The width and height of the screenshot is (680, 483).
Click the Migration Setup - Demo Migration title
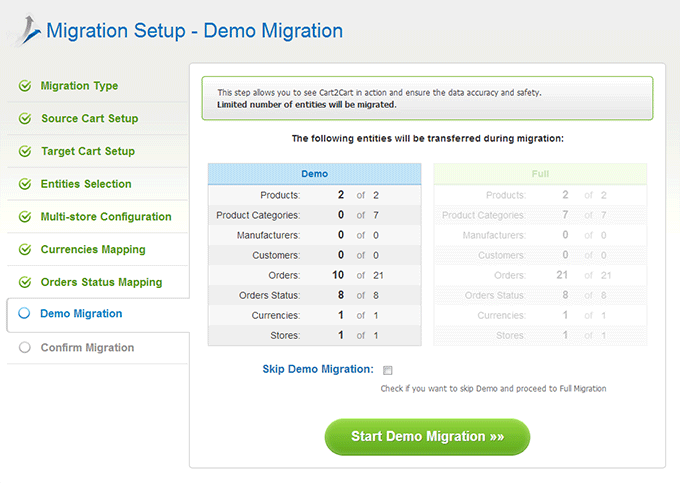click(x=194, y=31)
